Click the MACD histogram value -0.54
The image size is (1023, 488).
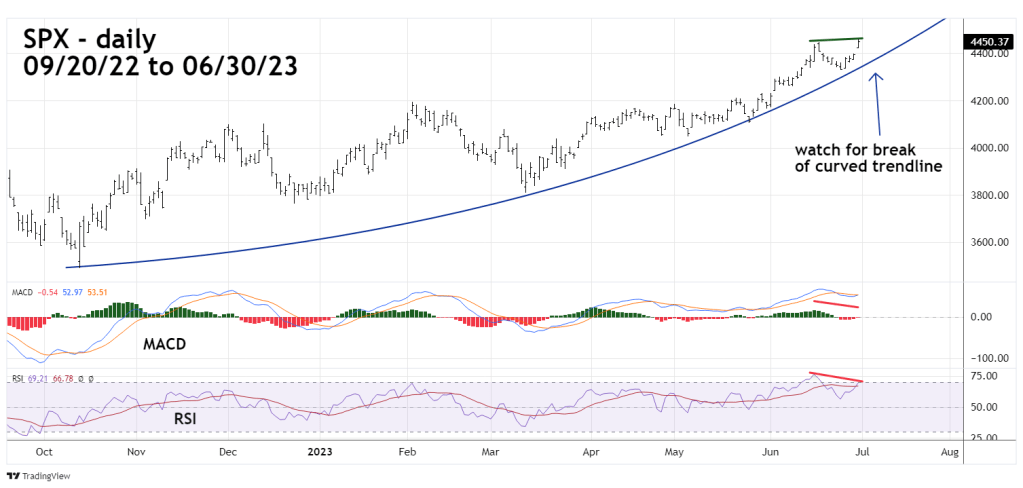tap(46, 292)
